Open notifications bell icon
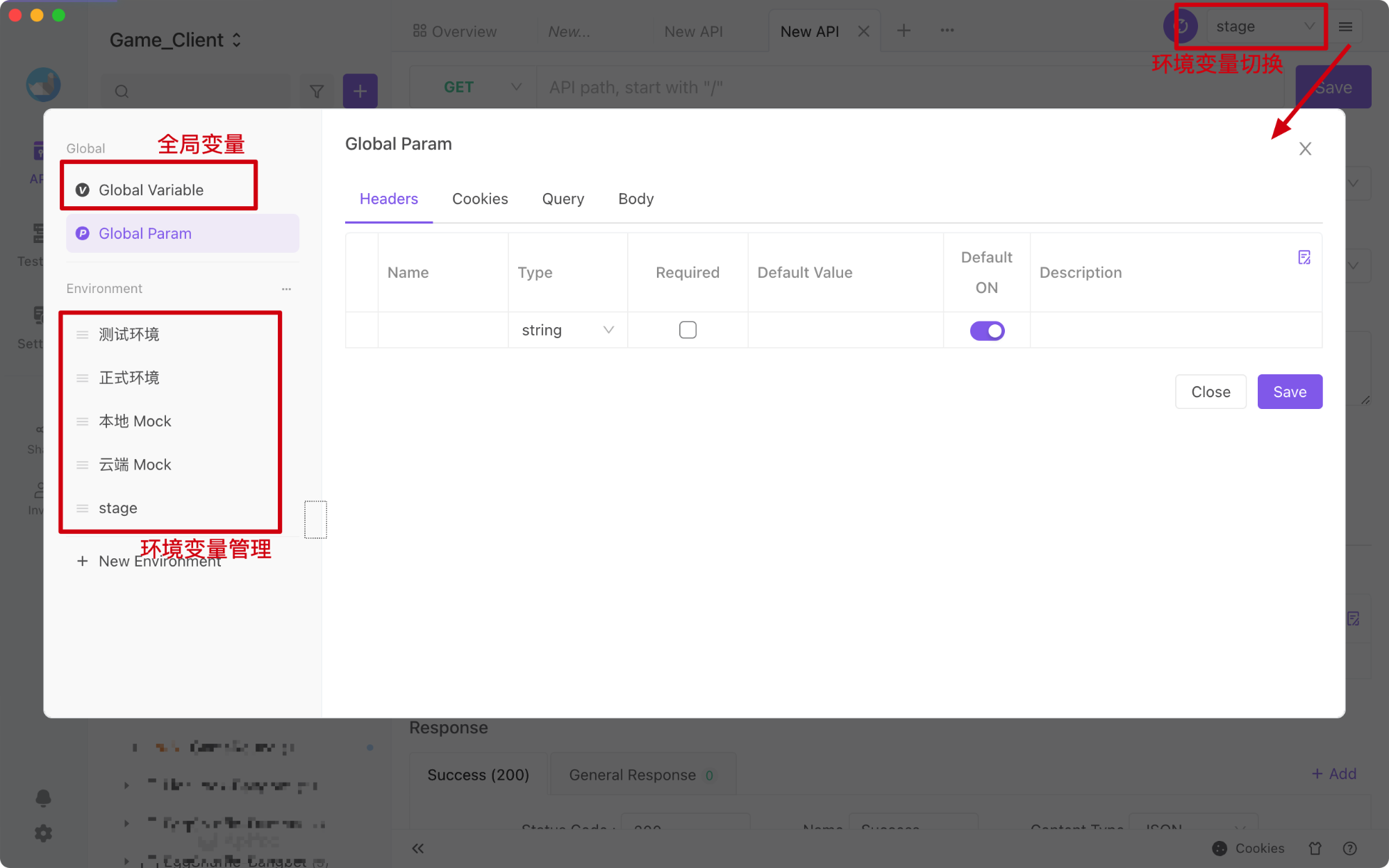The height and width of the screenshot is (868, 1389). pyautogui.click(x=43, y=798)
